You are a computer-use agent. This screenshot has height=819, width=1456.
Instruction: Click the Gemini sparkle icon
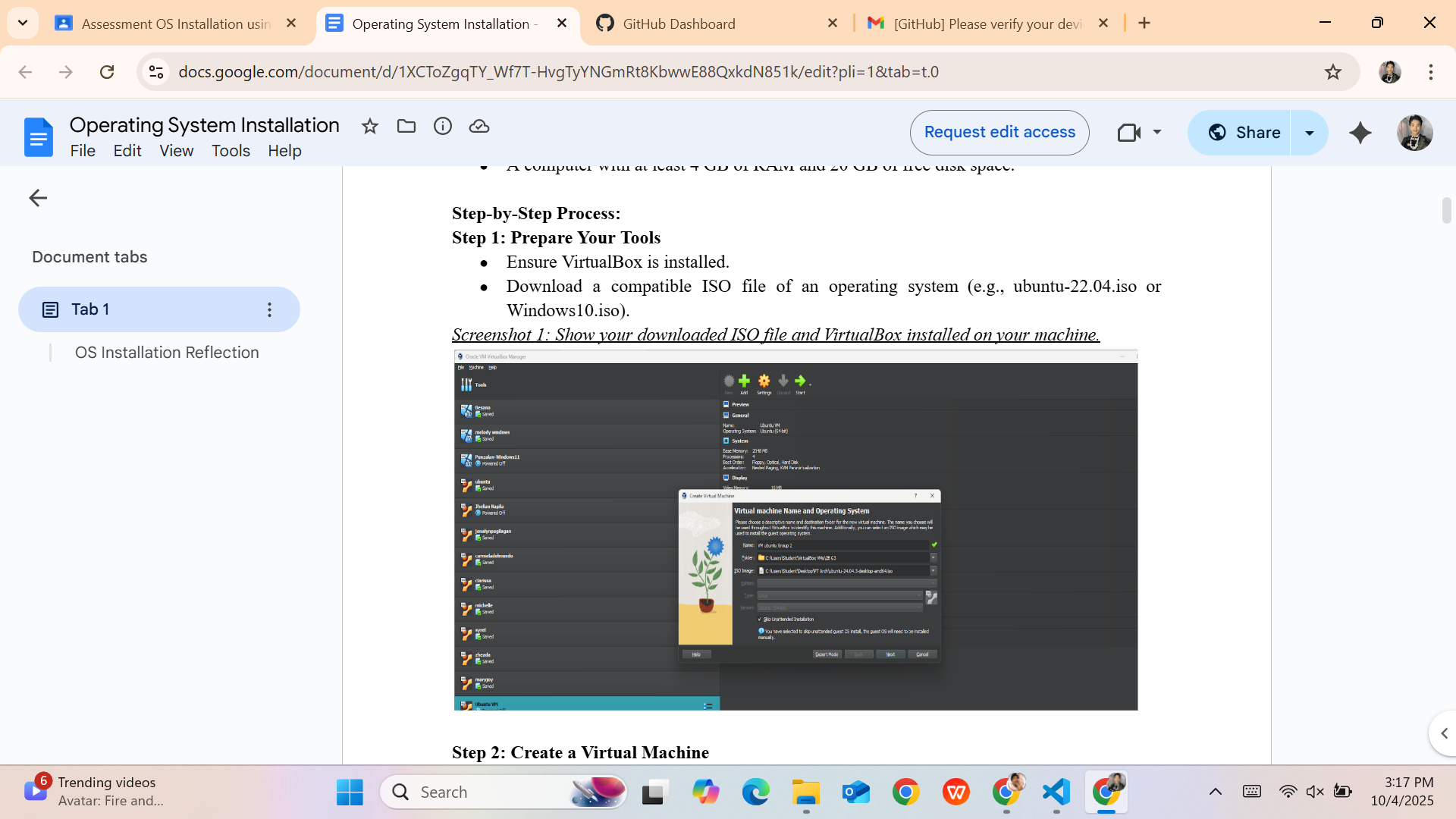pyautogui.click(x=1360, y=133)
